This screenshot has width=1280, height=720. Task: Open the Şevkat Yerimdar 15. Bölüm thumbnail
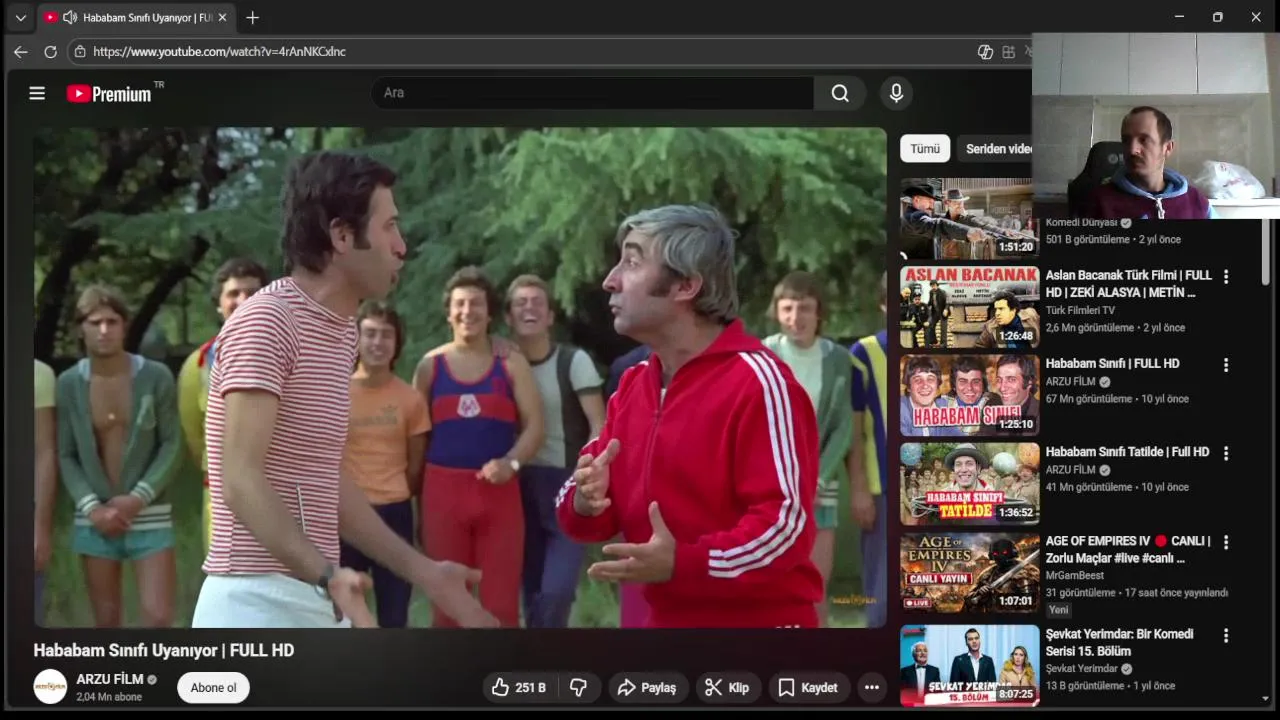[x=969, y=665]
